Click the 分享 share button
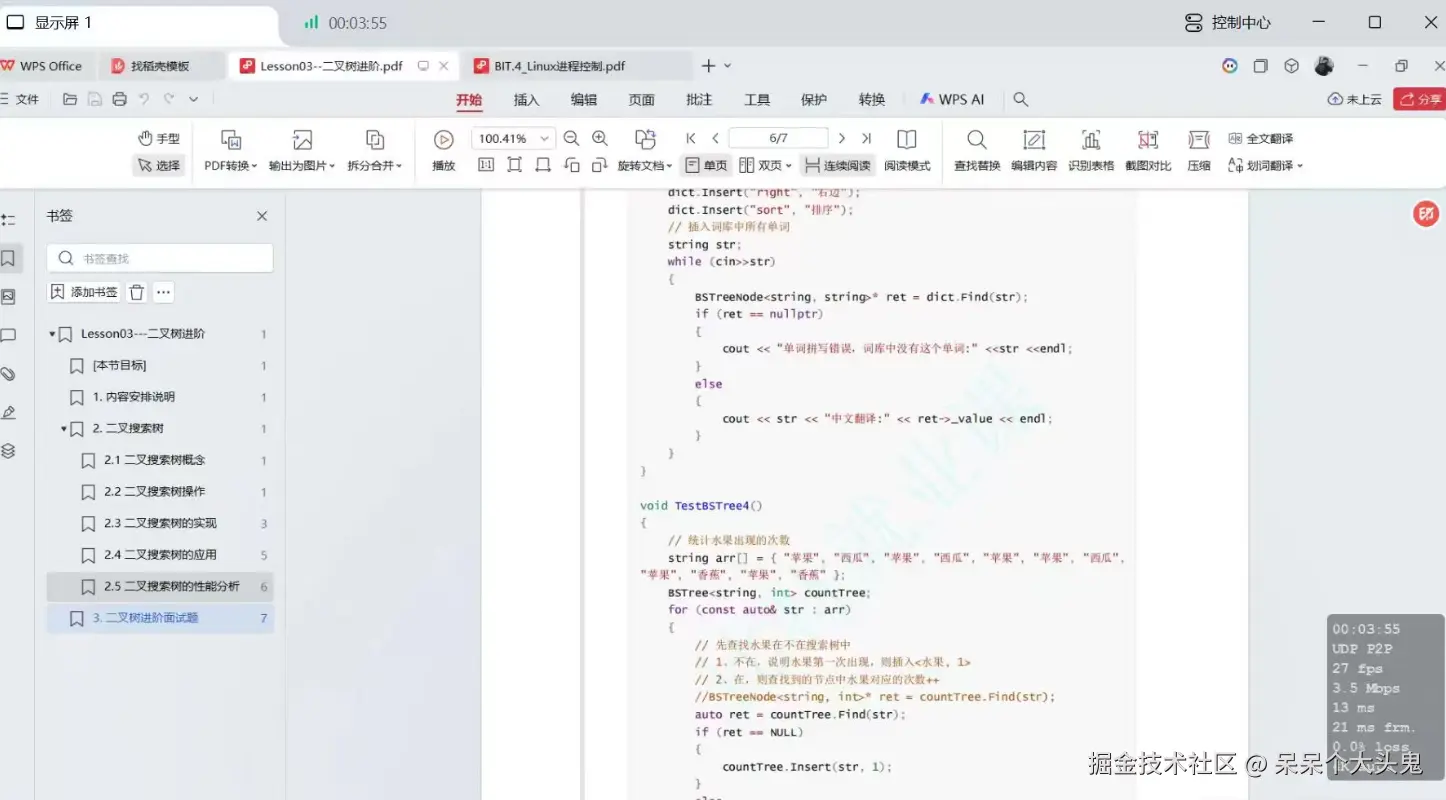1446x800 pixels. 1420,100
